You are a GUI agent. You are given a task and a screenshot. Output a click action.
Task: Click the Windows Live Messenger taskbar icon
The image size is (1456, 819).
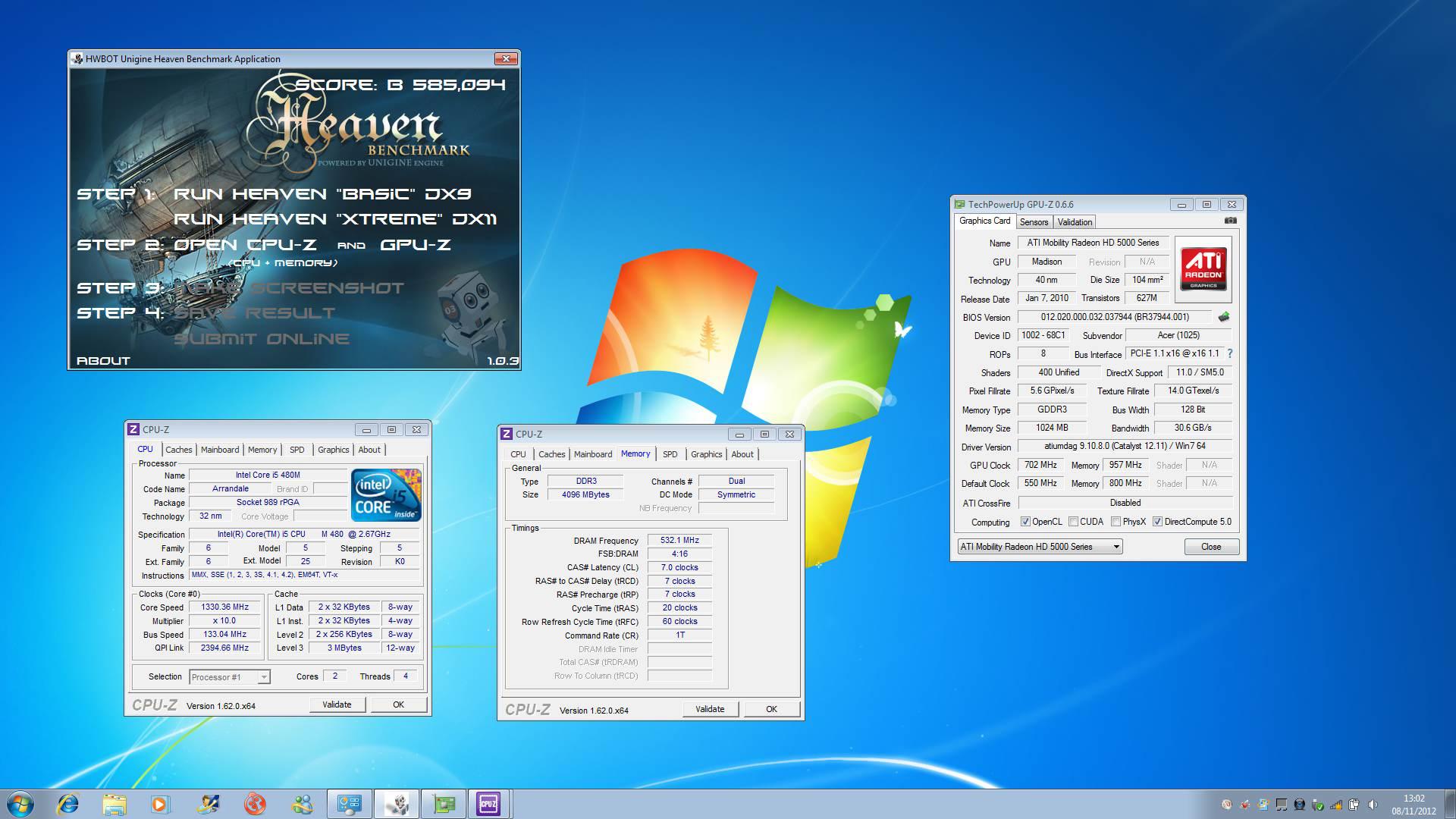[x=302, y=804]
